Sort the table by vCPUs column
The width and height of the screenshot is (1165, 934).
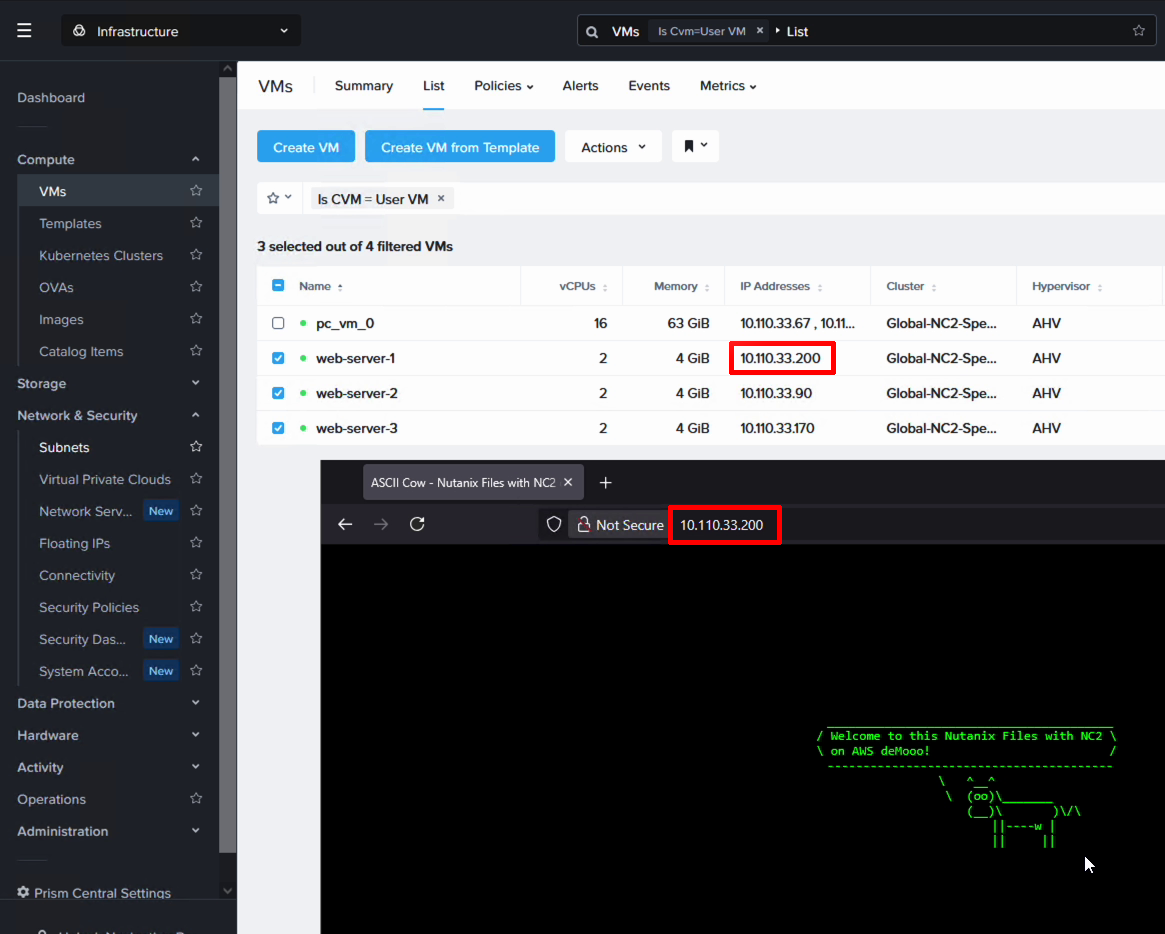[583, 286]
